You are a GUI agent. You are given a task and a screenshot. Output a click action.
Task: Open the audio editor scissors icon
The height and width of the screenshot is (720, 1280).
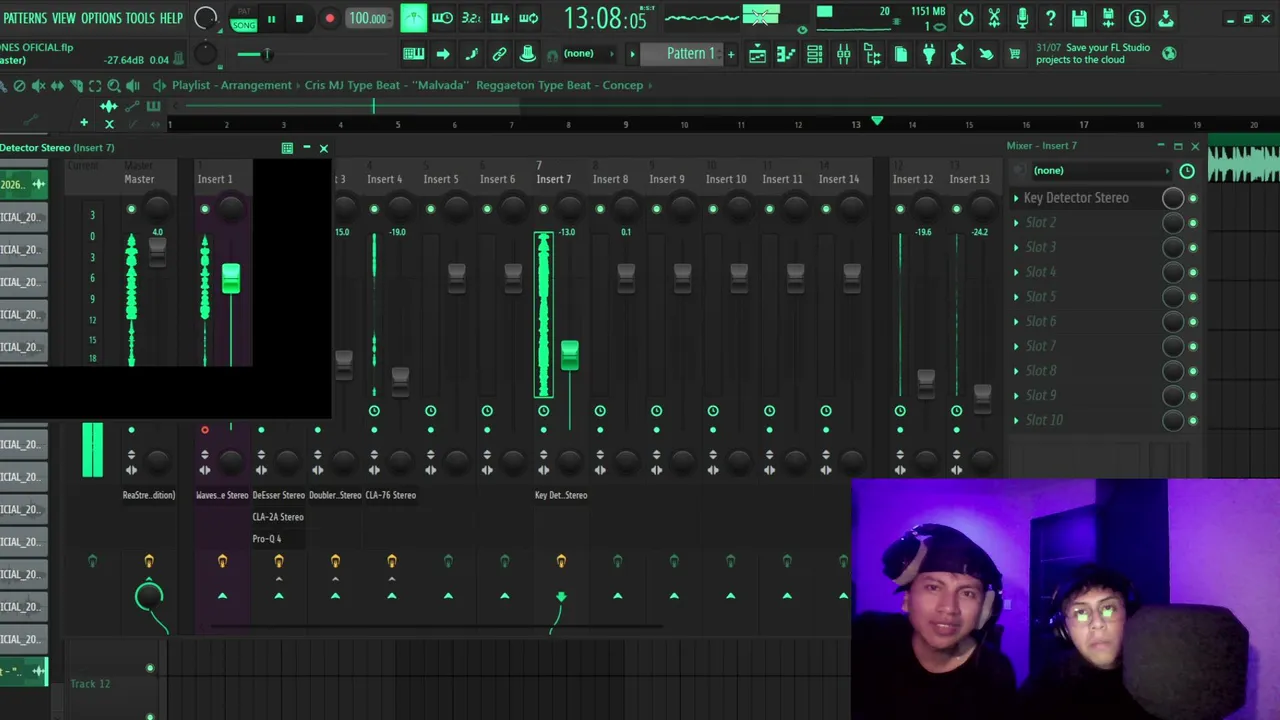click(x=994, y=18)
